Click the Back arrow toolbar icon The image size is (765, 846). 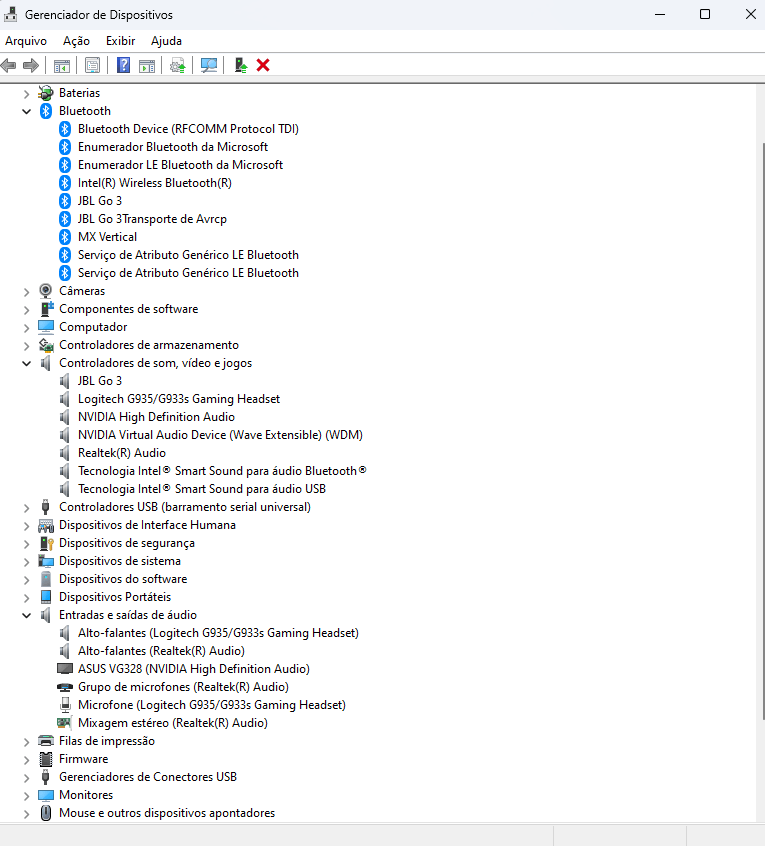click(9, 66)
